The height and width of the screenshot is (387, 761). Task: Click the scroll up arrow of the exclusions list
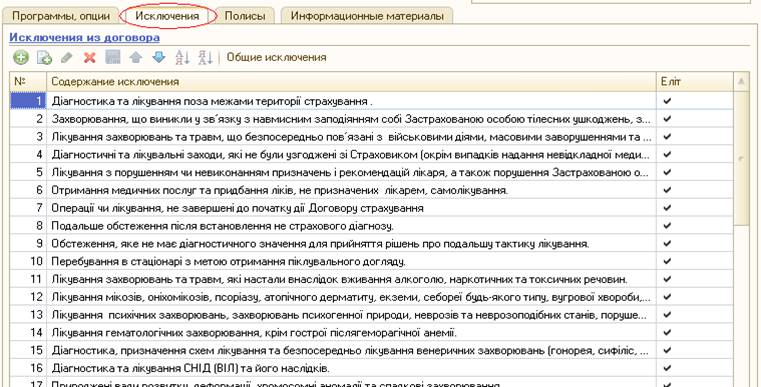click(741, 82)
